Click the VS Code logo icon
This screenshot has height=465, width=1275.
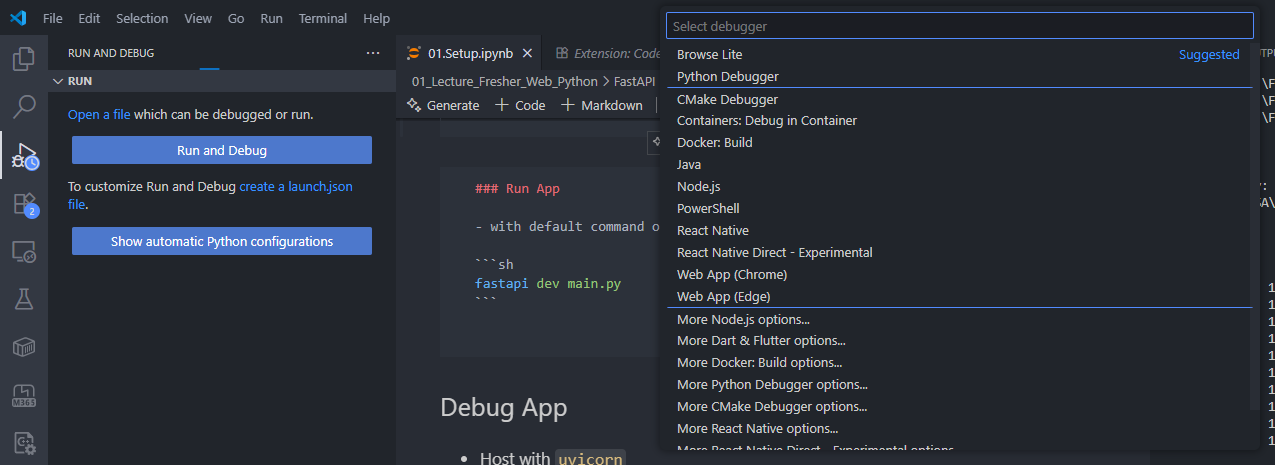tap(18, 18)
